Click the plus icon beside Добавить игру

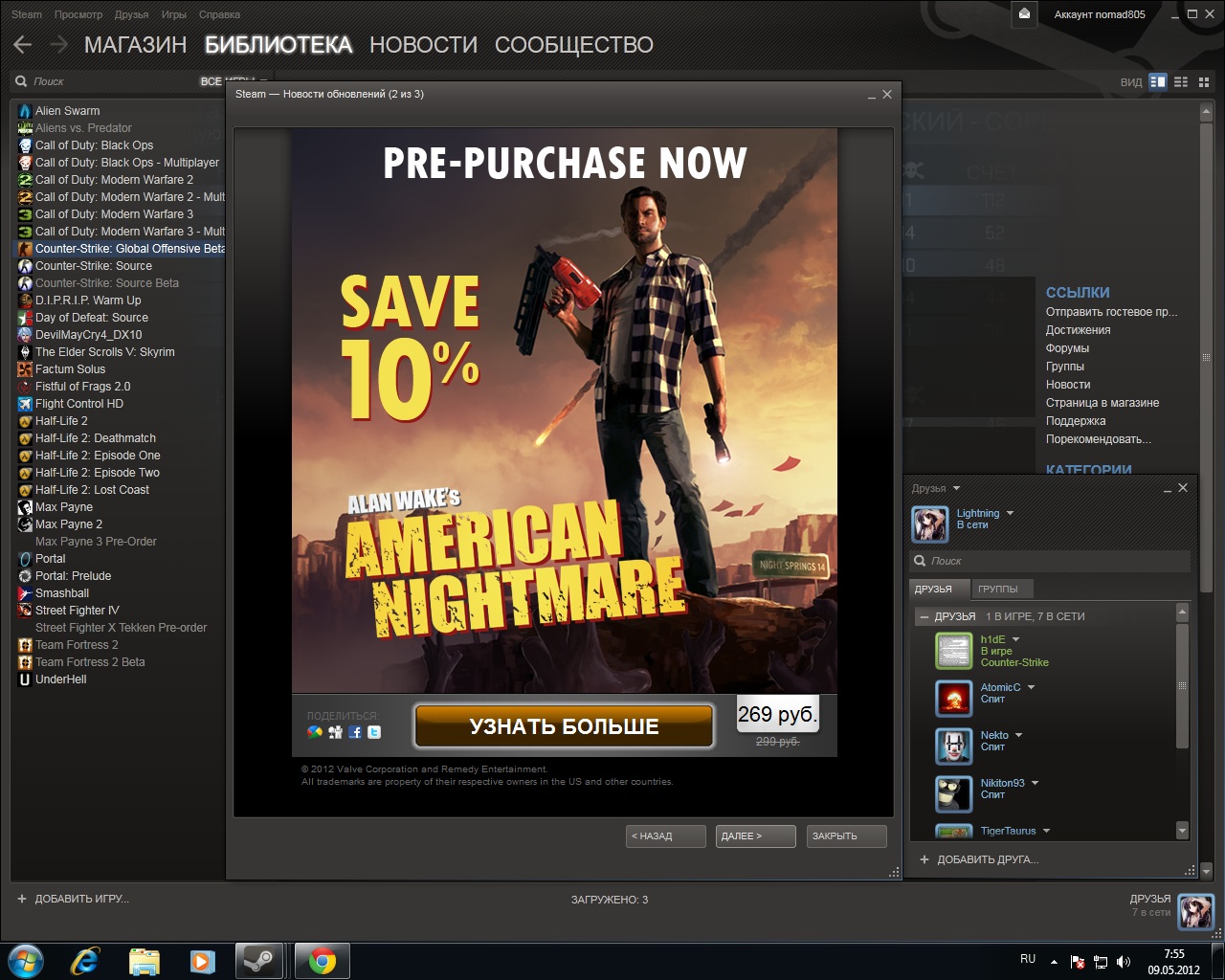22,899
